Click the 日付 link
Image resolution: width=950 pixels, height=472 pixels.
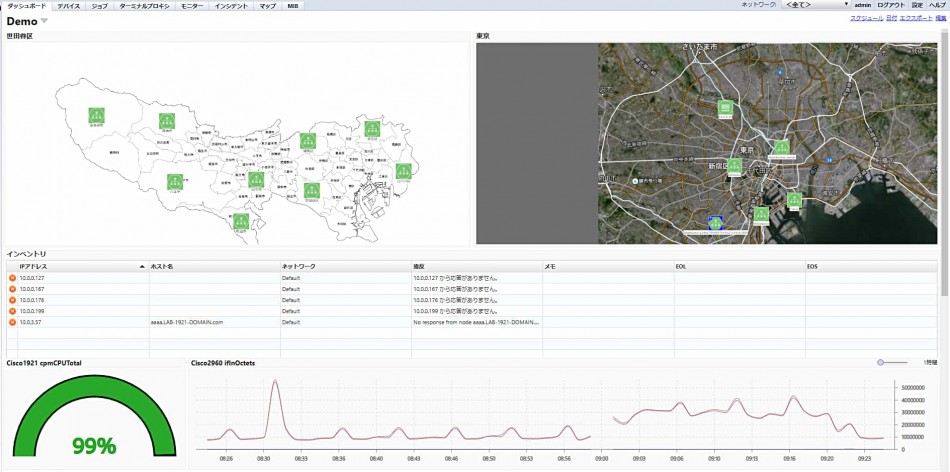pos(891,19)
